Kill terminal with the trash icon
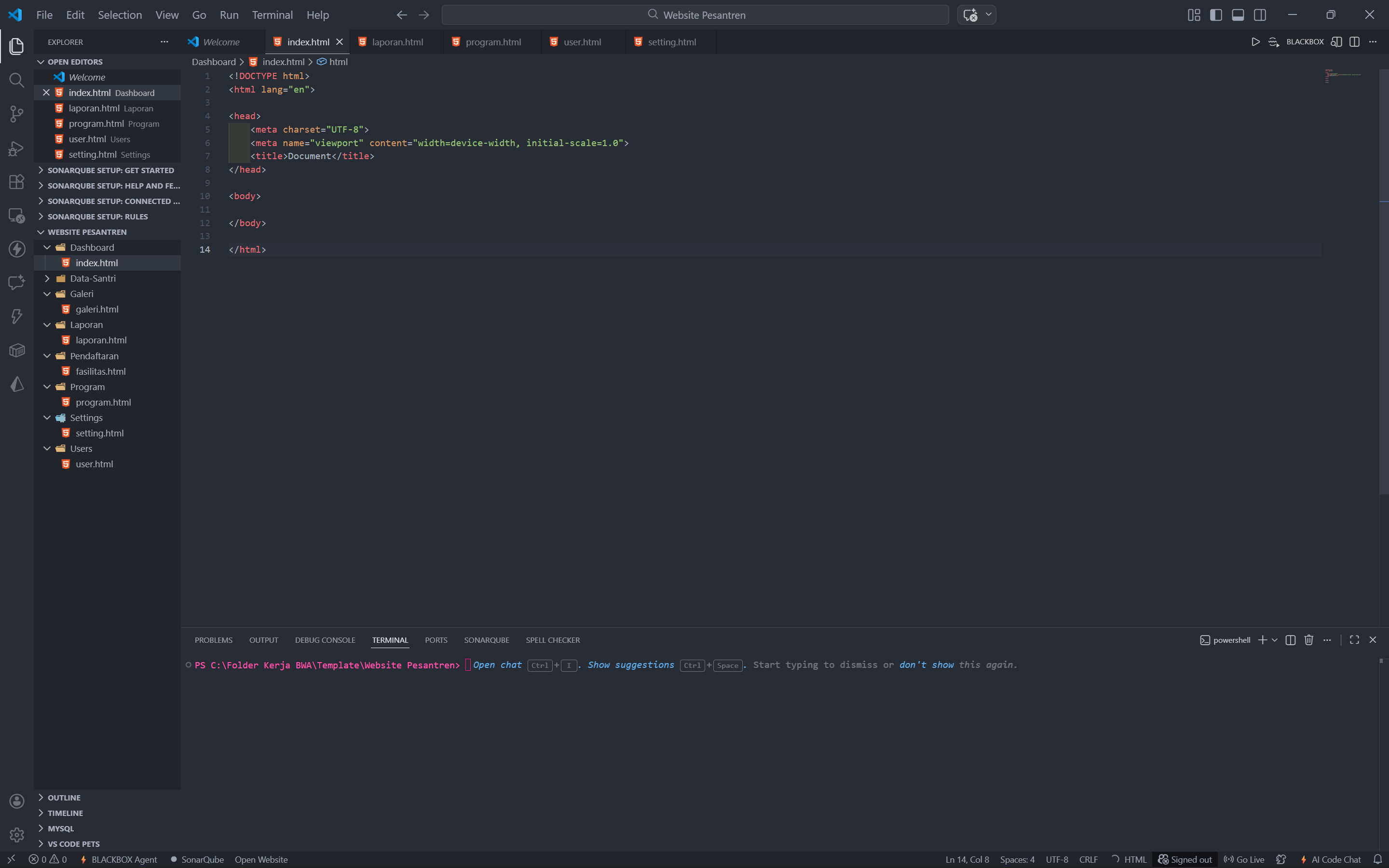This screenshot has height=868, width=1389. tap(1308, 640)
